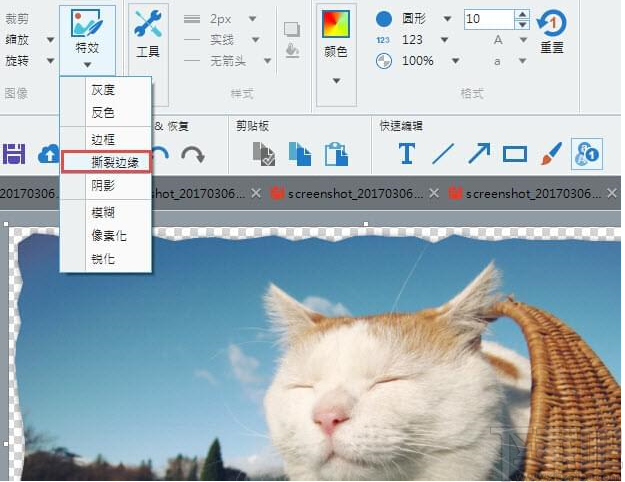Select the Brush paint tool
Viewport: 625px width, 482px height.
pyautogui.click(x=551, y=154)
